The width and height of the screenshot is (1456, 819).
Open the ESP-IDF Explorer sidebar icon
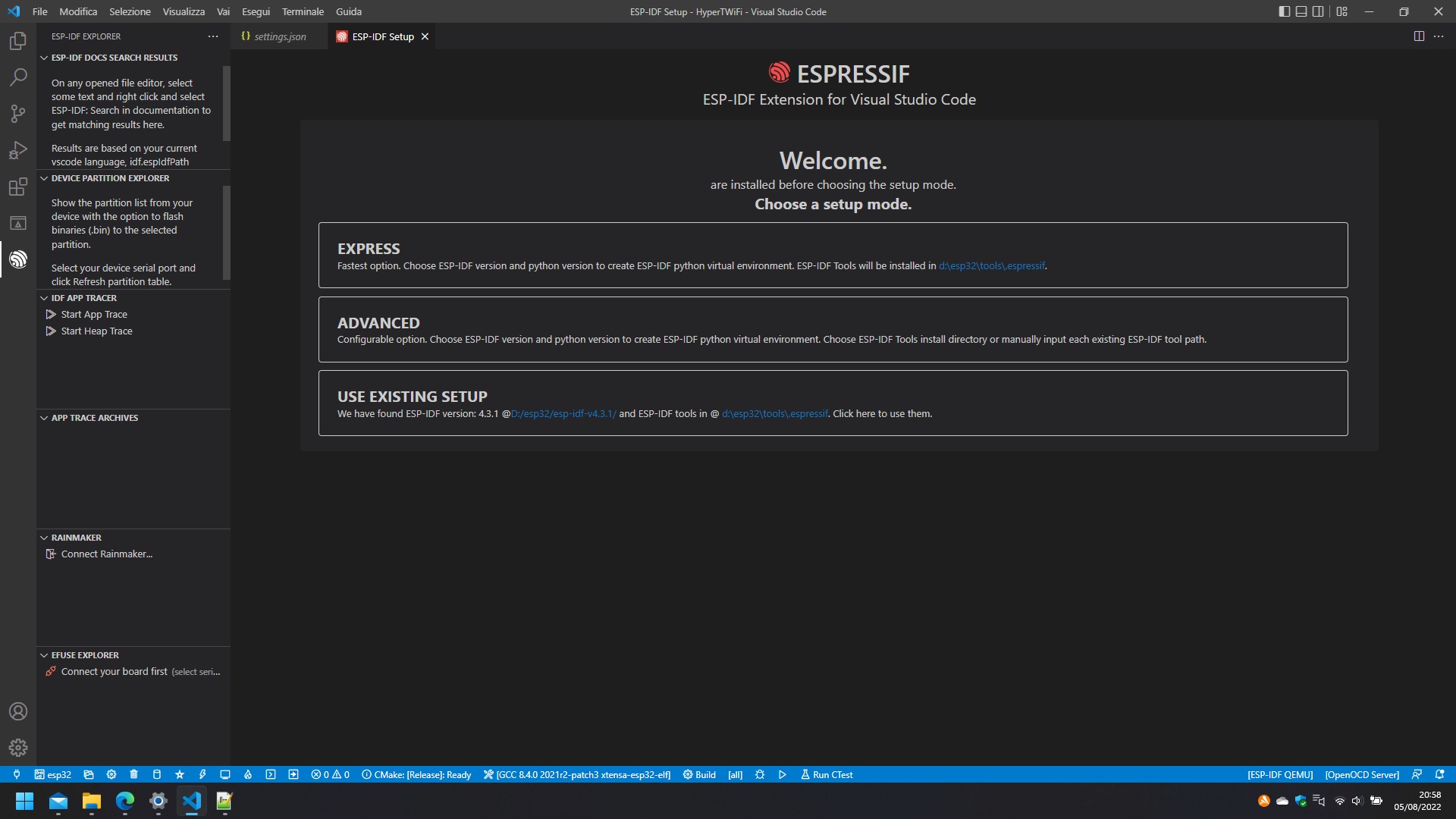pos(18,259)
